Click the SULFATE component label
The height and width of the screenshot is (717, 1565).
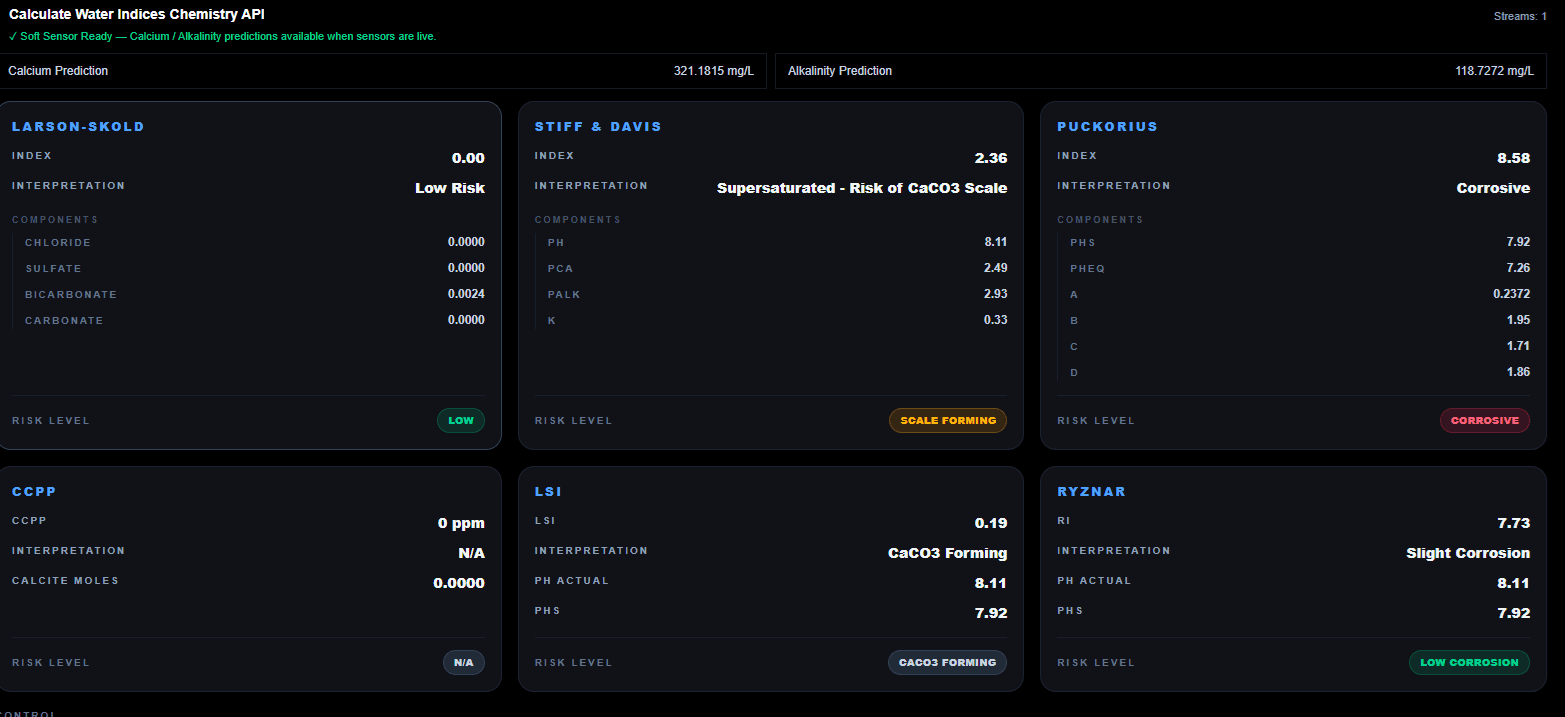tap(54, 269)
